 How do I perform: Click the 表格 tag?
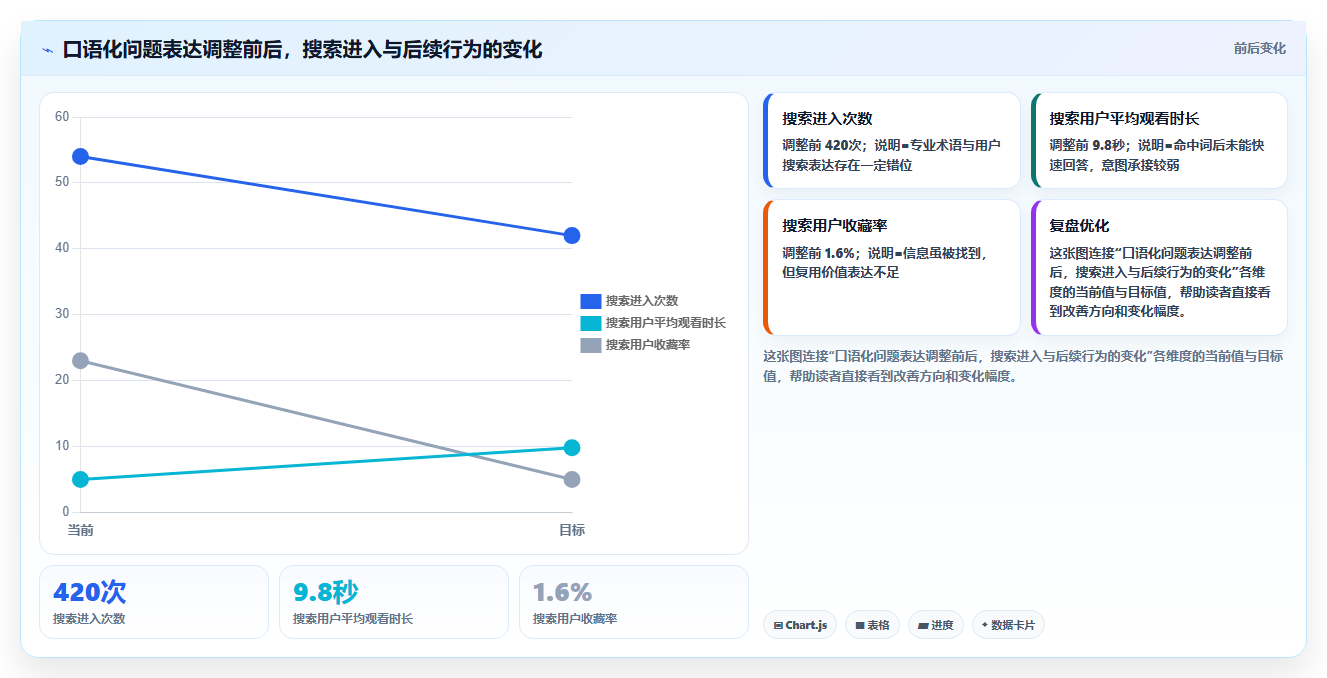pos(872,625)
